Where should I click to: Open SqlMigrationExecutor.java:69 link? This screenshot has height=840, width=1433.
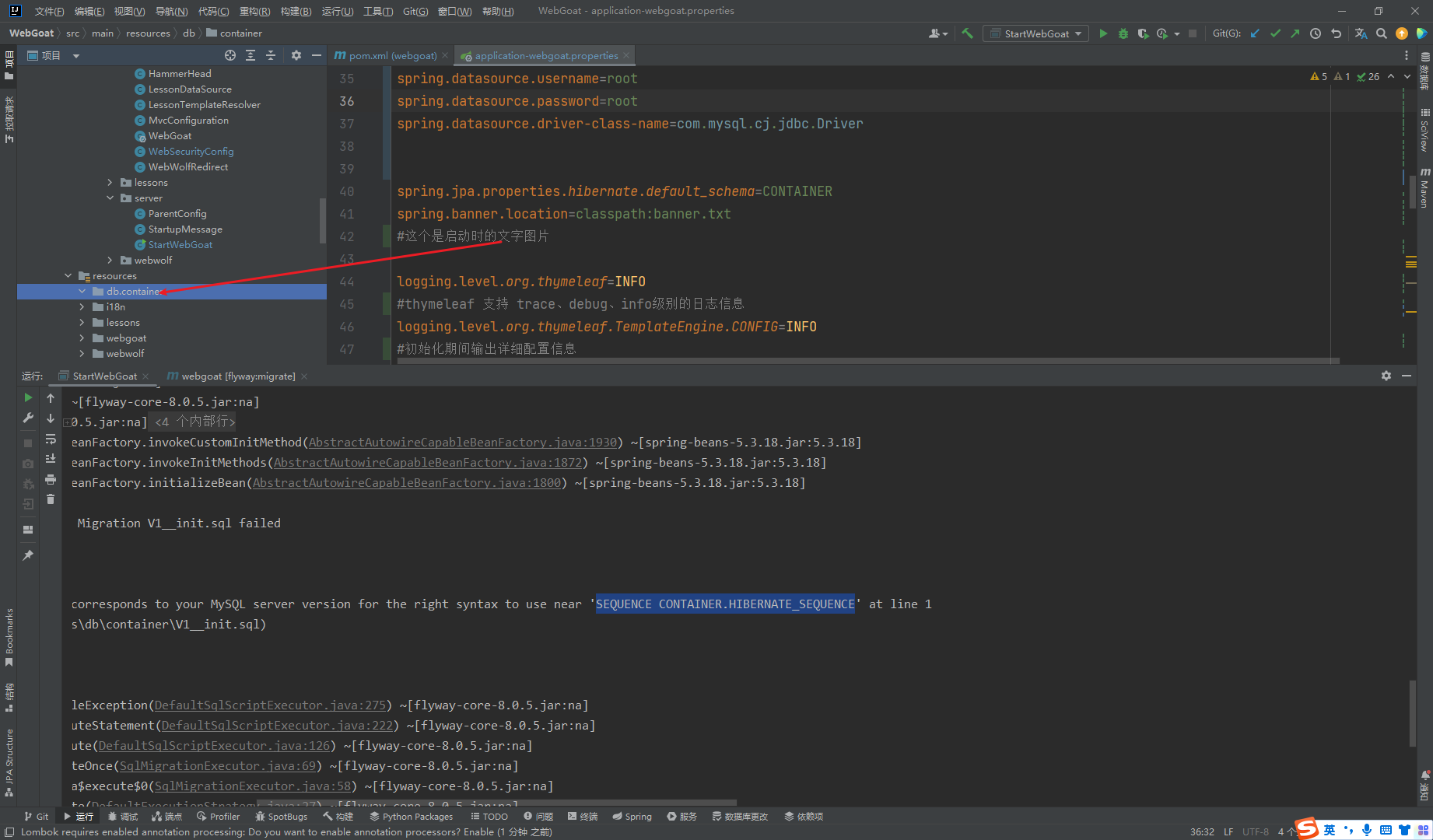(x=218, y=766)
